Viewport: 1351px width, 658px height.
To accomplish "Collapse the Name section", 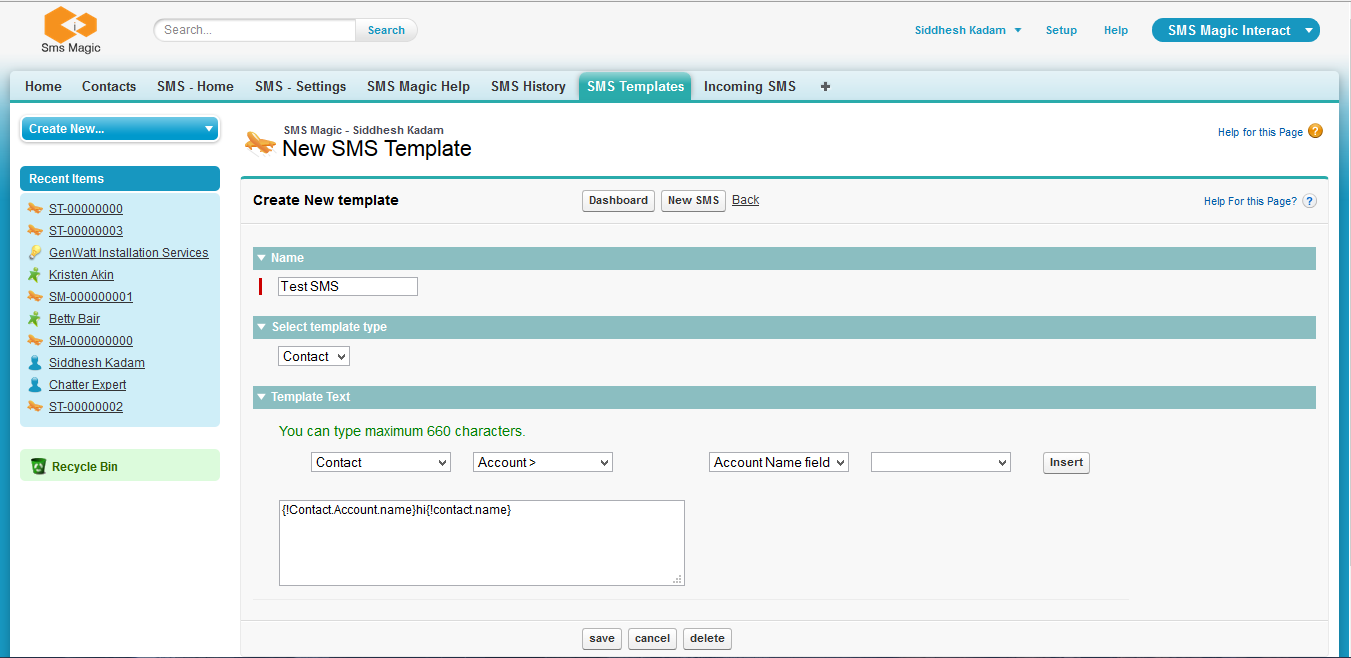I will point(261,258).
